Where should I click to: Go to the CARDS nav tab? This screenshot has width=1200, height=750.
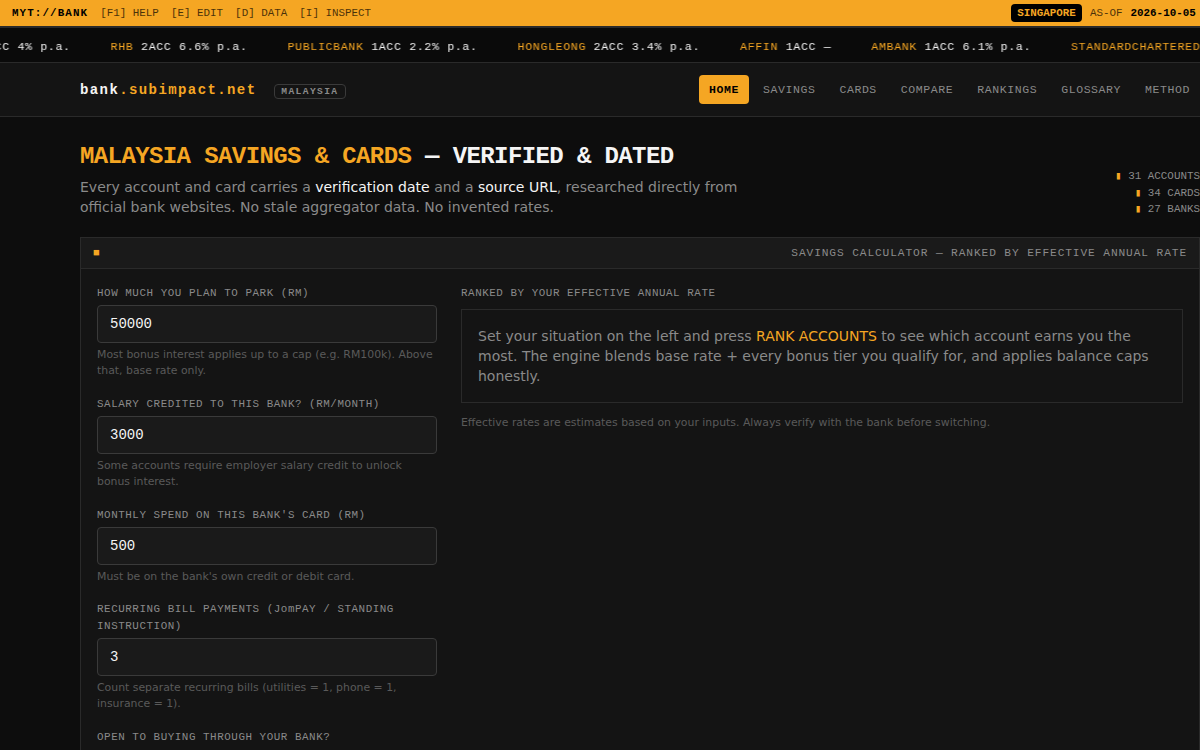tap(858, 90)
